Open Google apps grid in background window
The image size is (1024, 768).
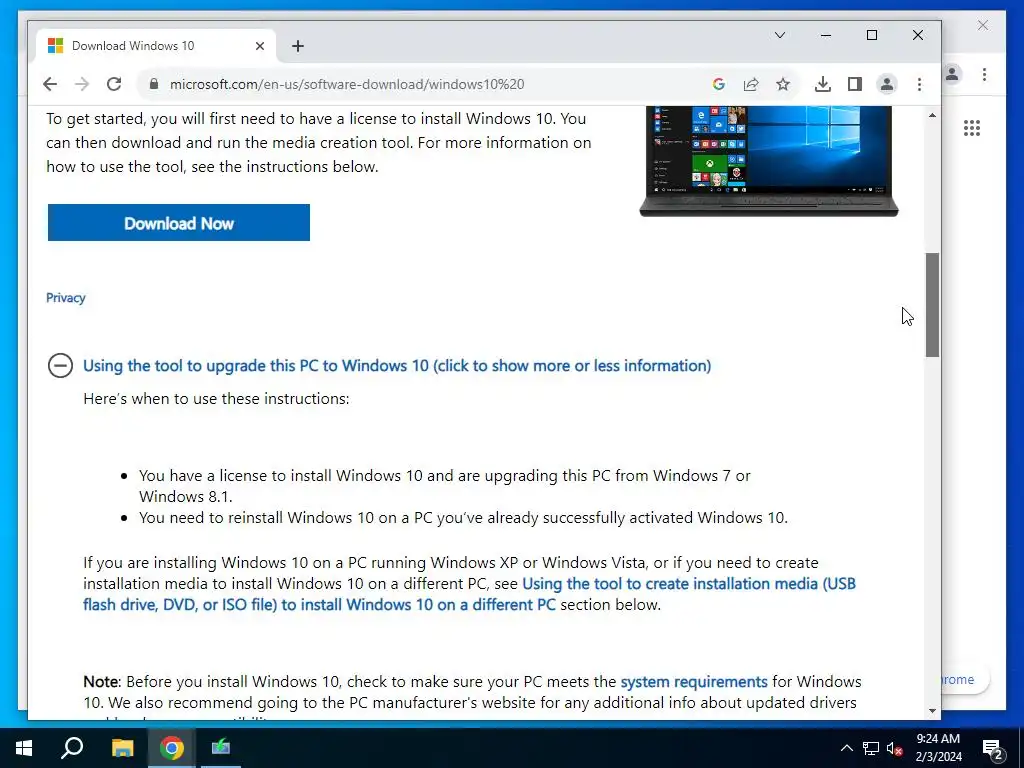[x=972, y=128]
